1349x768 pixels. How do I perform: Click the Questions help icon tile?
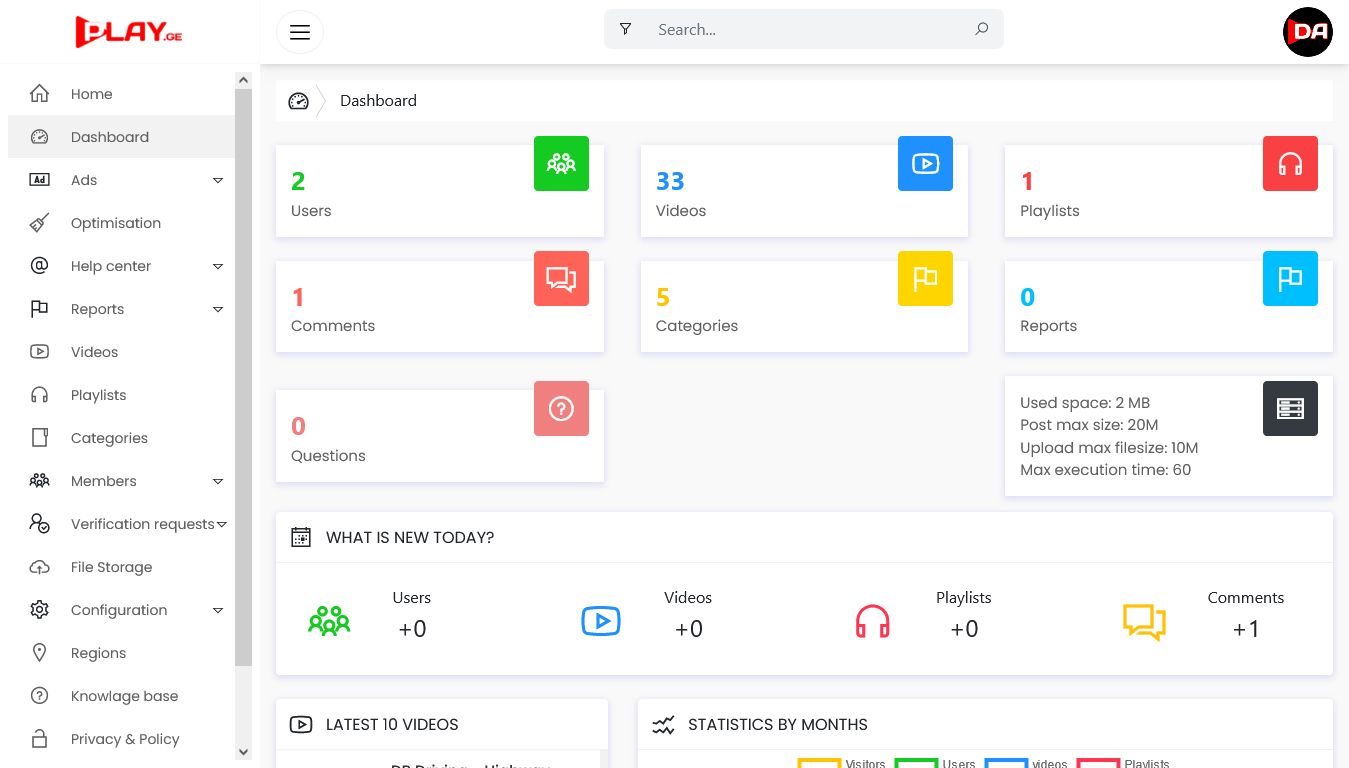point(561,408)
